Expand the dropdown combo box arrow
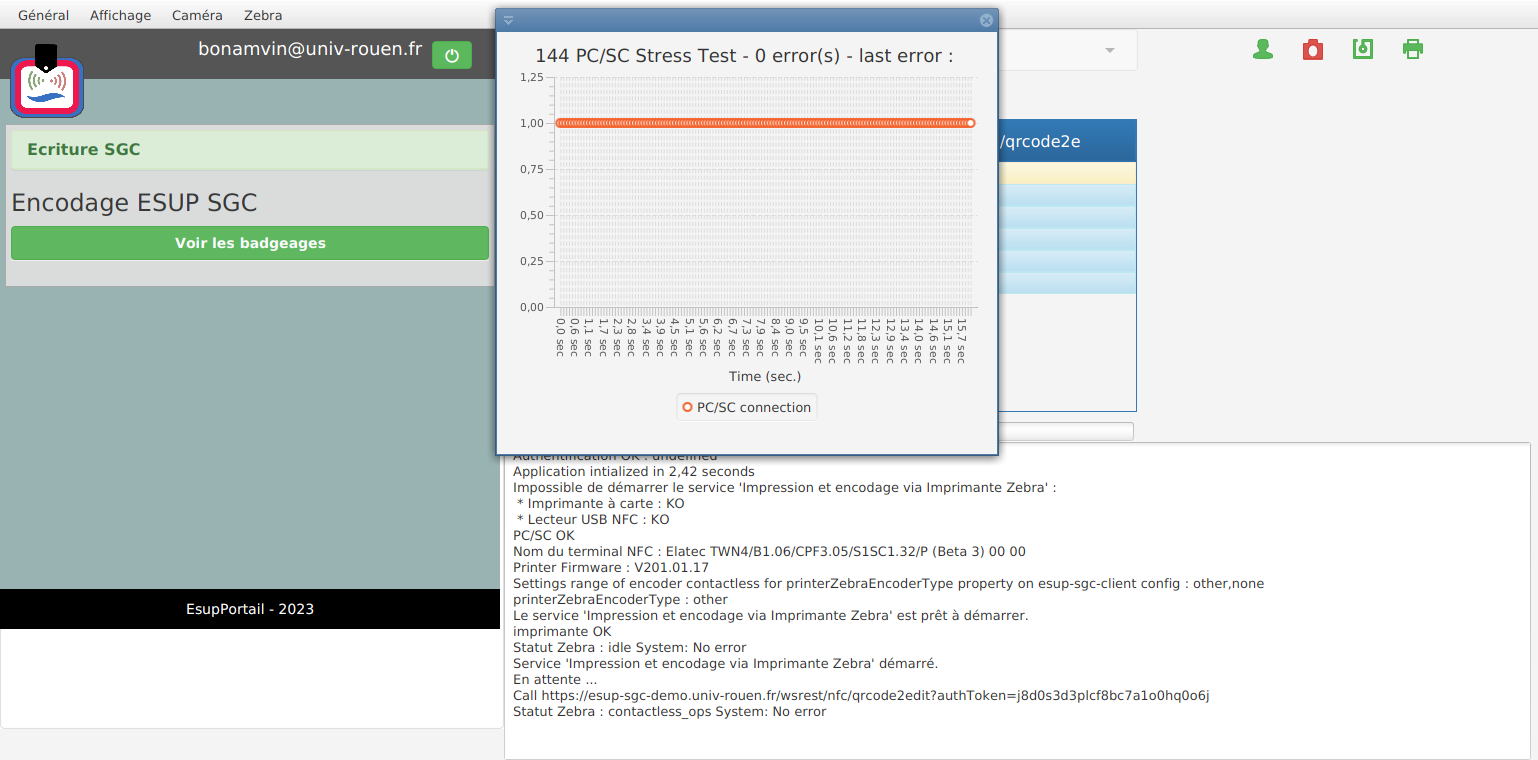 [1110, 51]
